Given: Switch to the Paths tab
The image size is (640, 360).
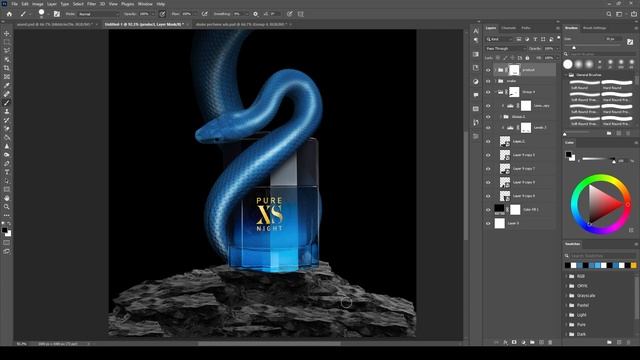Looking at the screenshot, I should [x=526, y=28].
